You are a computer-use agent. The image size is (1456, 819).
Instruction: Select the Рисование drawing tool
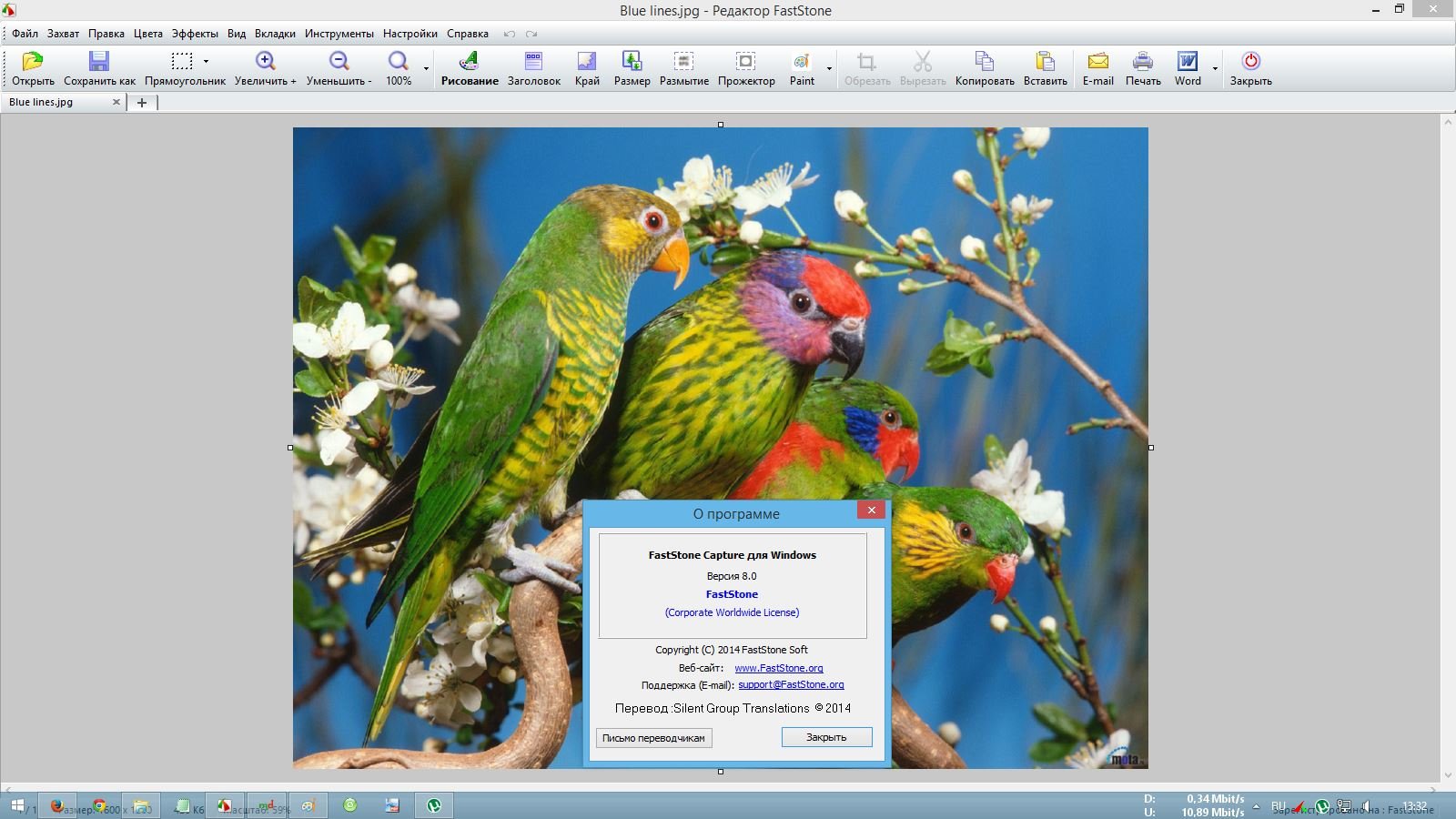[x=470, y=62]
